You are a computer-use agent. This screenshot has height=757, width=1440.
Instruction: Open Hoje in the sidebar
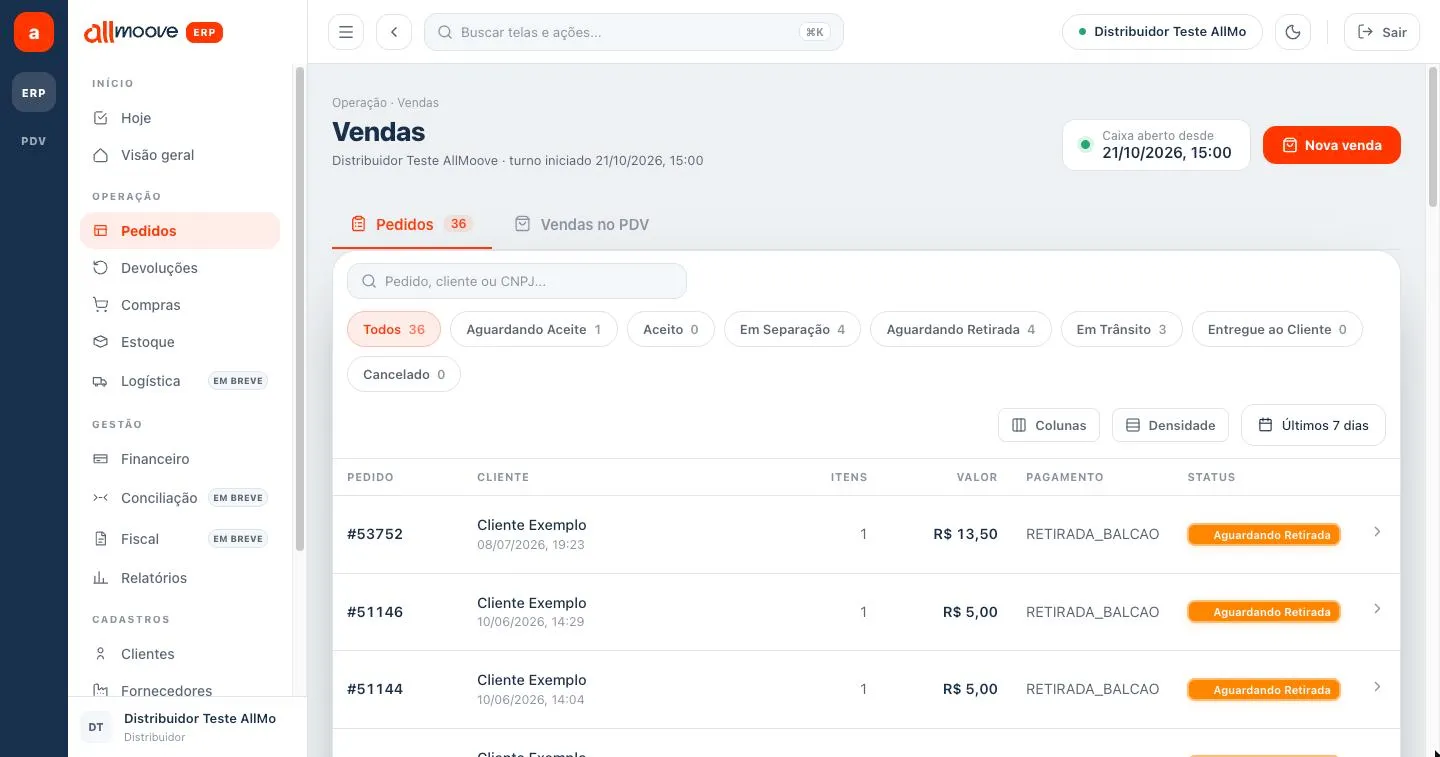(x=180, y=118)
